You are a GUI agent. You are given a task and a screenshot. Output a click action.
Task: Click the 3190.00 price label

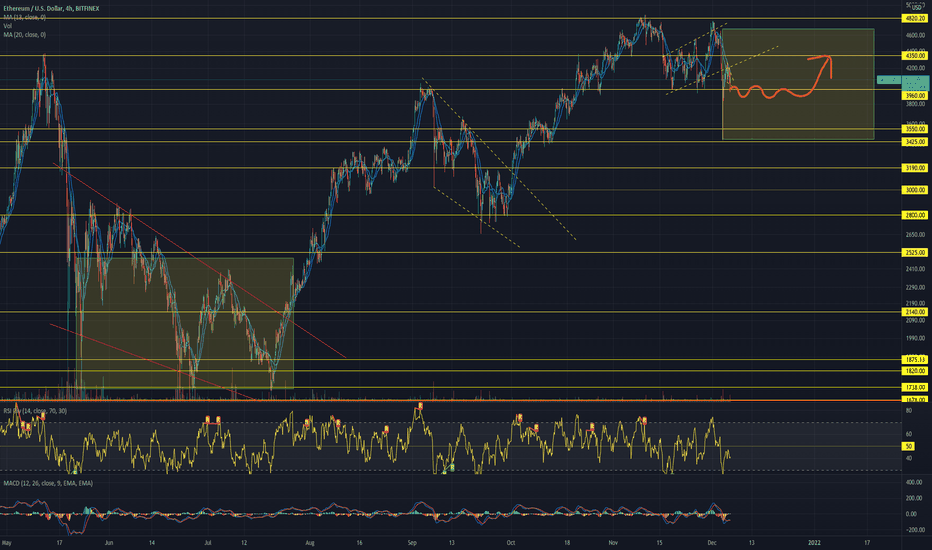click(915, 168)
